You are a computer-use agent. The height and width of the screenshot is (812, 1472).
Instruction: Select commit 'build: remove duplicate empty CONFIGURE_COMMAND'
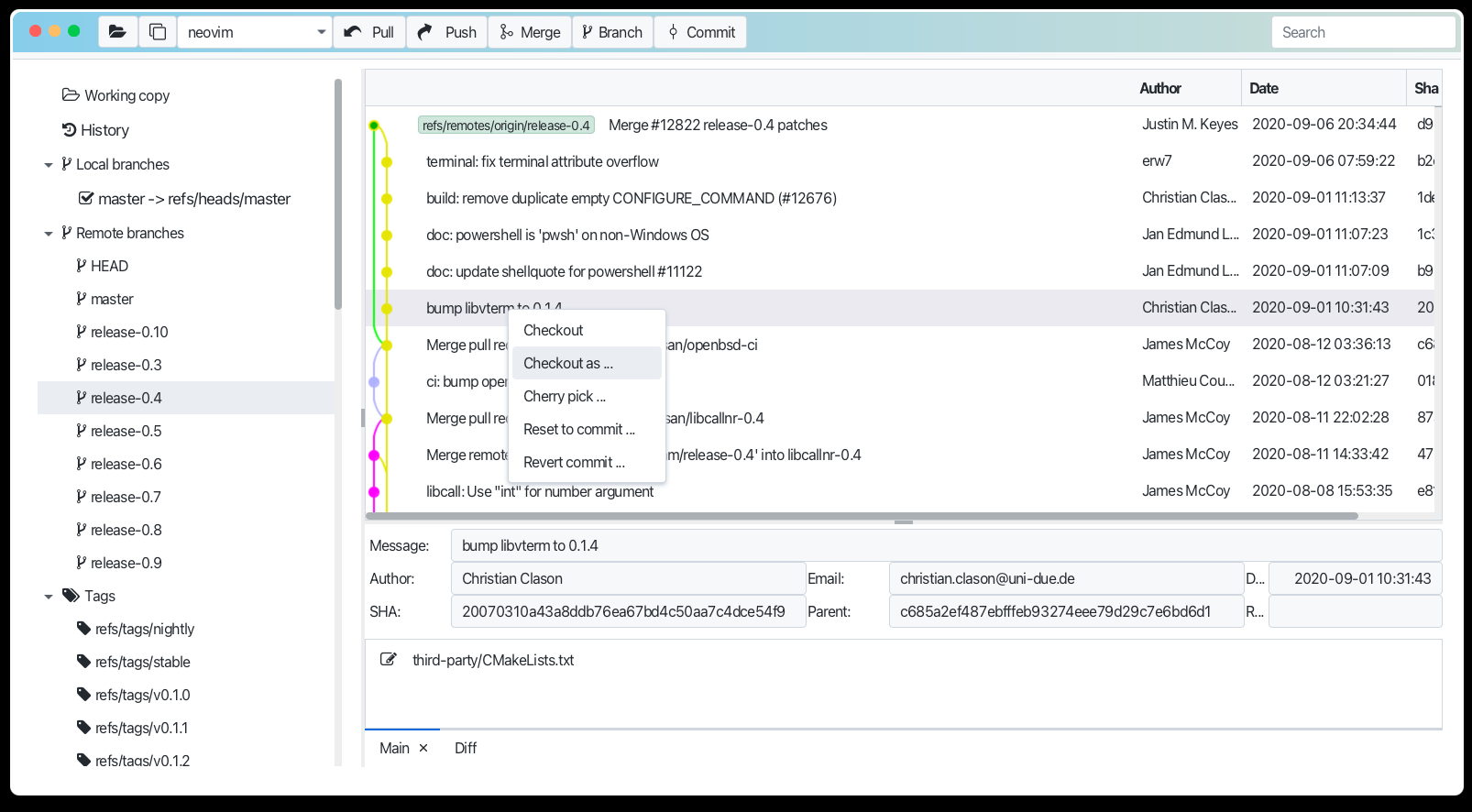click(632, 198)
